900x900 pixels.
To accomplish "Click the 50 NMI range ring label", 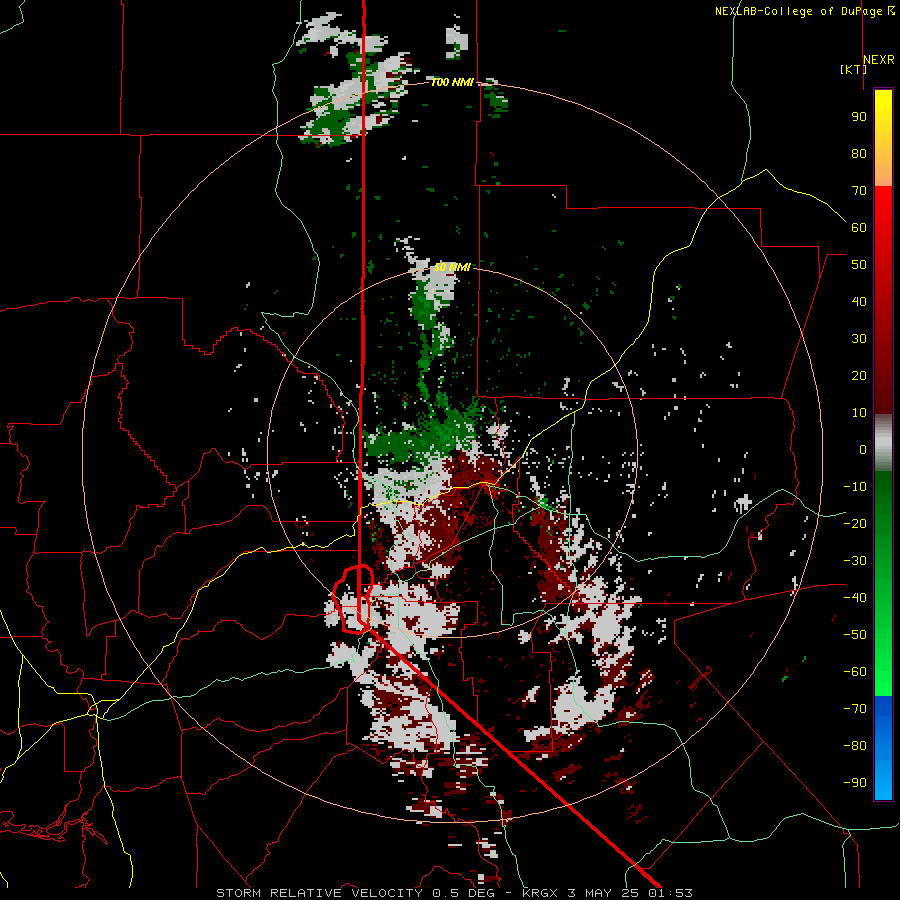I will pyautogui.click(x=452, y=267).
